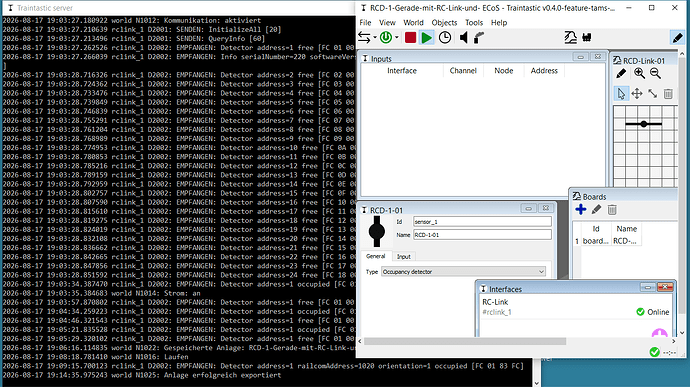This screenshot has height=387, width=690.
Task: Click the server connection arrows icon
Action: [x=364, y=38]
